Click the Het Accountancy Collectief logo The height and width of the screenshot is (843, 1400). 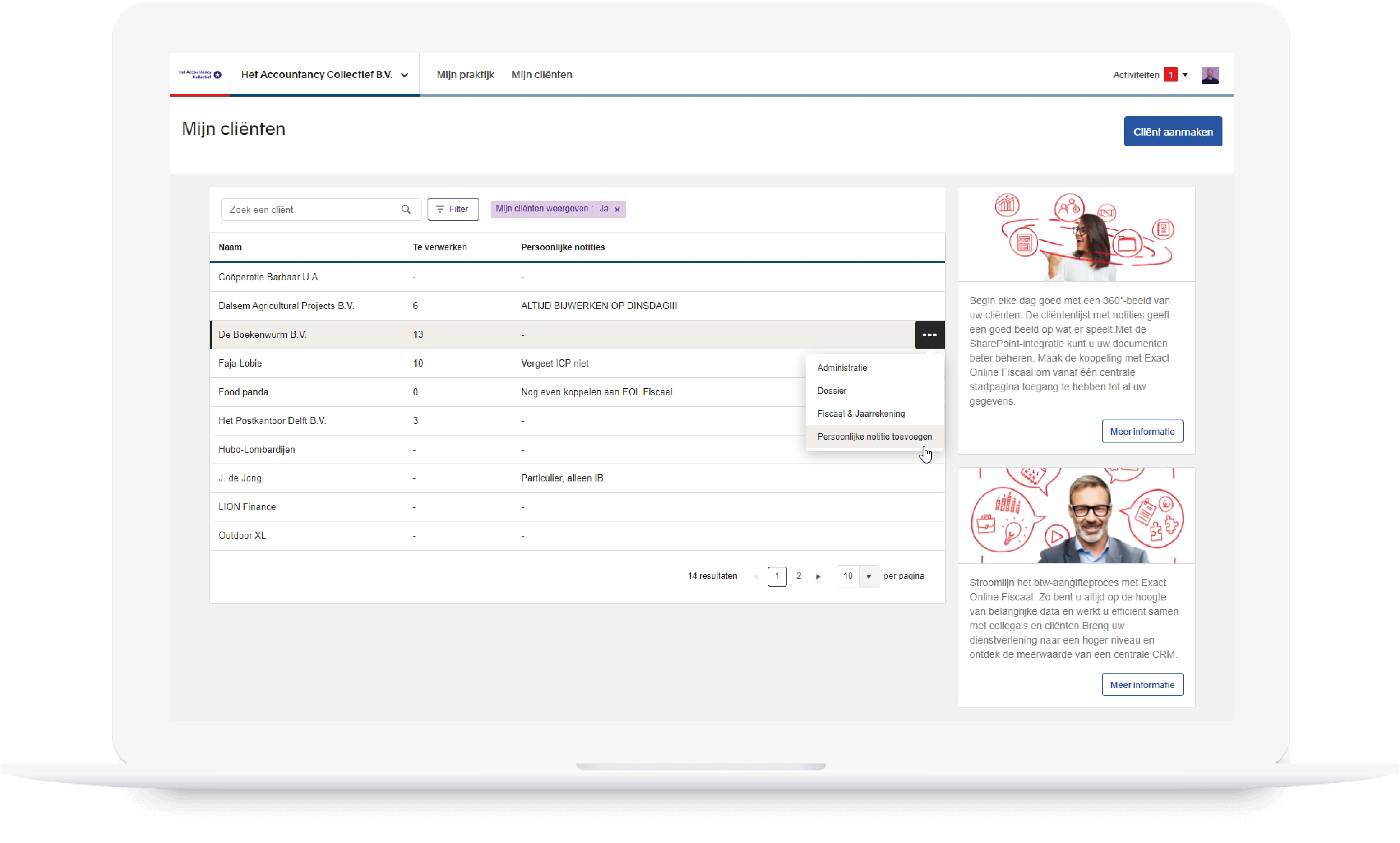tap(199, 74)
